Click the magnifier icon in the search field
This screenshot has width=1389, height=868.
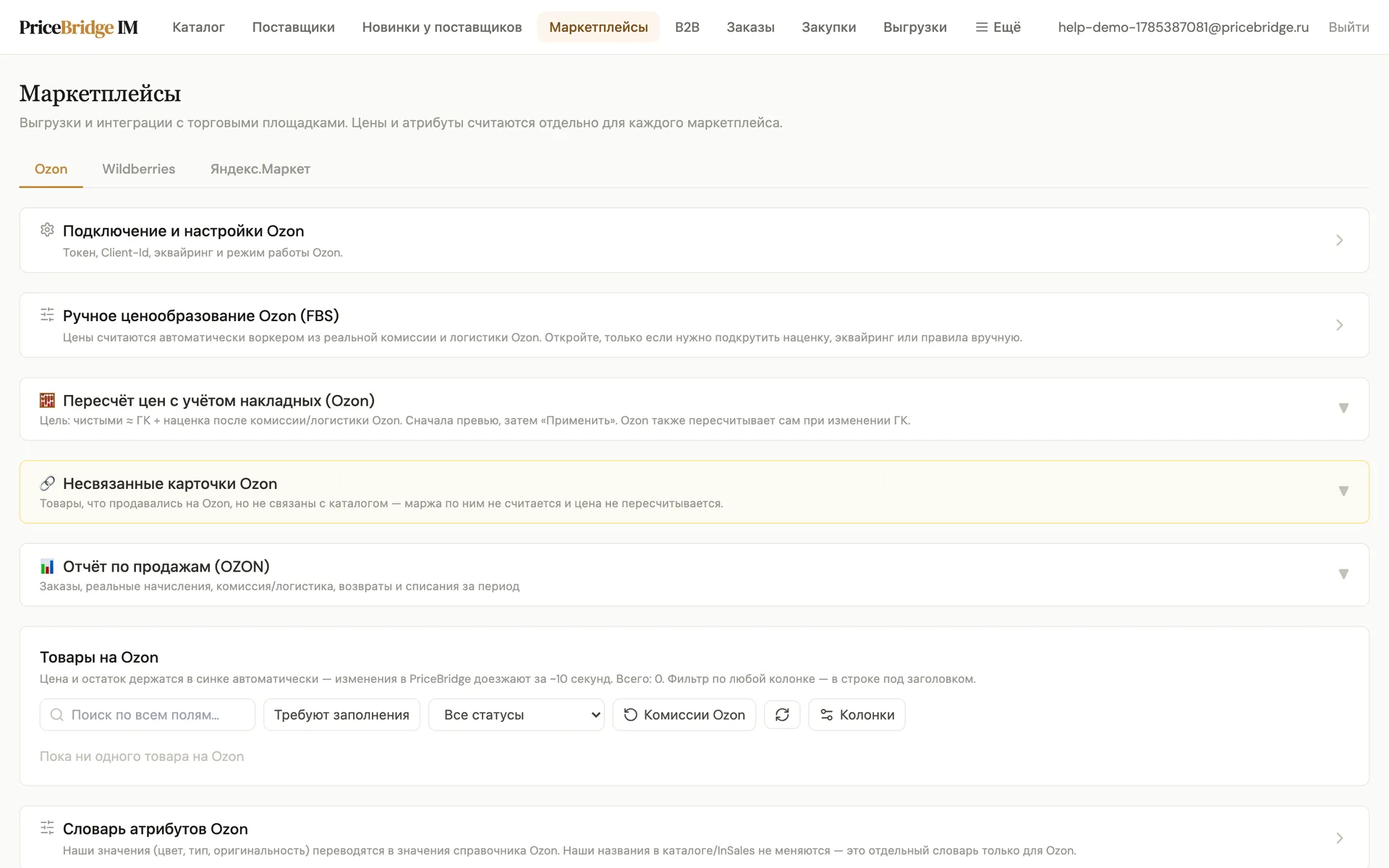pyautogui.click(x=56, y=715)
